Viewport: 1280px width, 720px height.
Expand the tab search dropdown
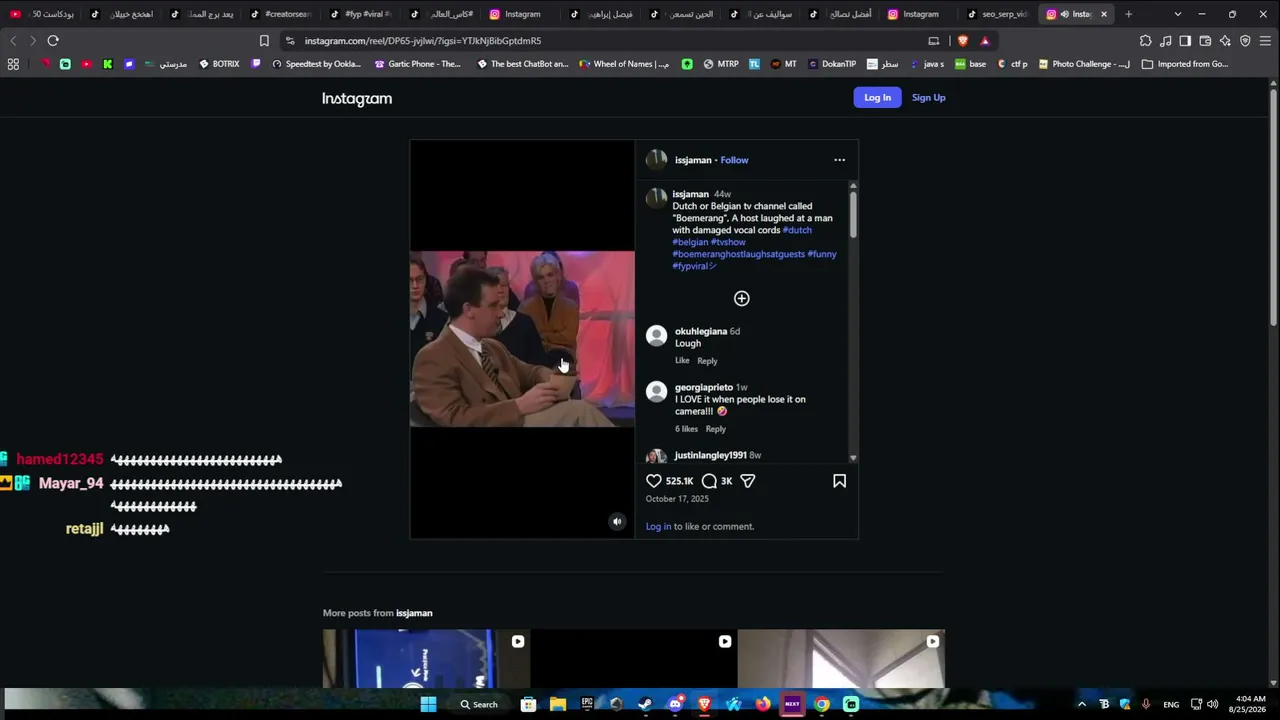coord(1177,14)
